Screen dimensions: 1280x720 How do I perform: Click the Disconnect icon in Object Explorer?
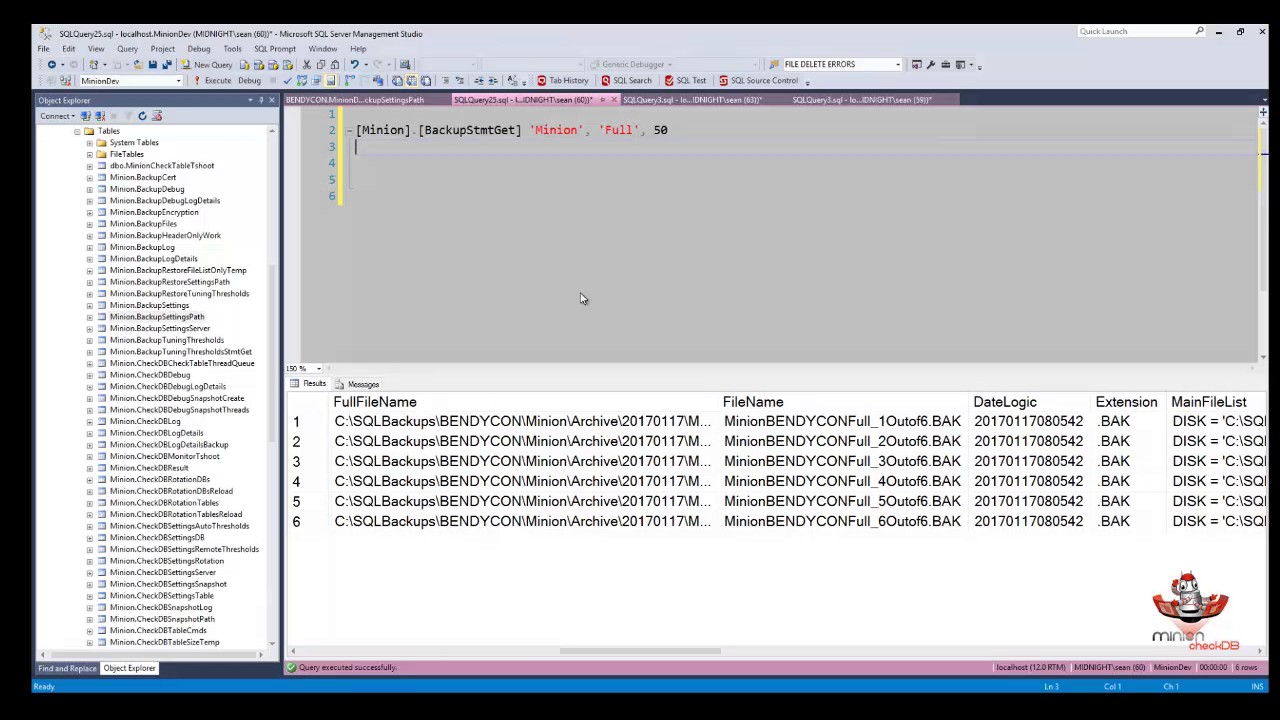pos(98,116)
